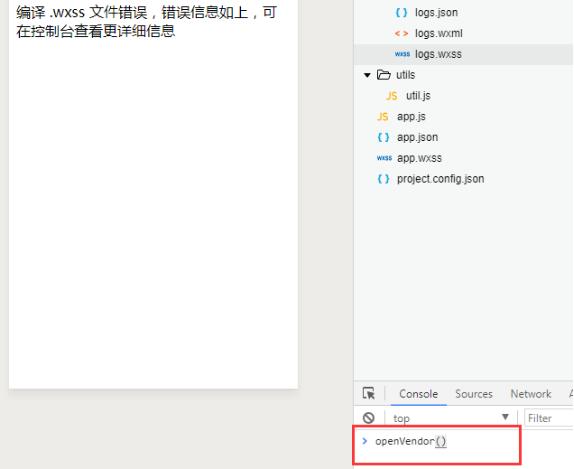574x469 pixels.
Task: Open app.json in the file tree
Action: [x=417, y=137]
